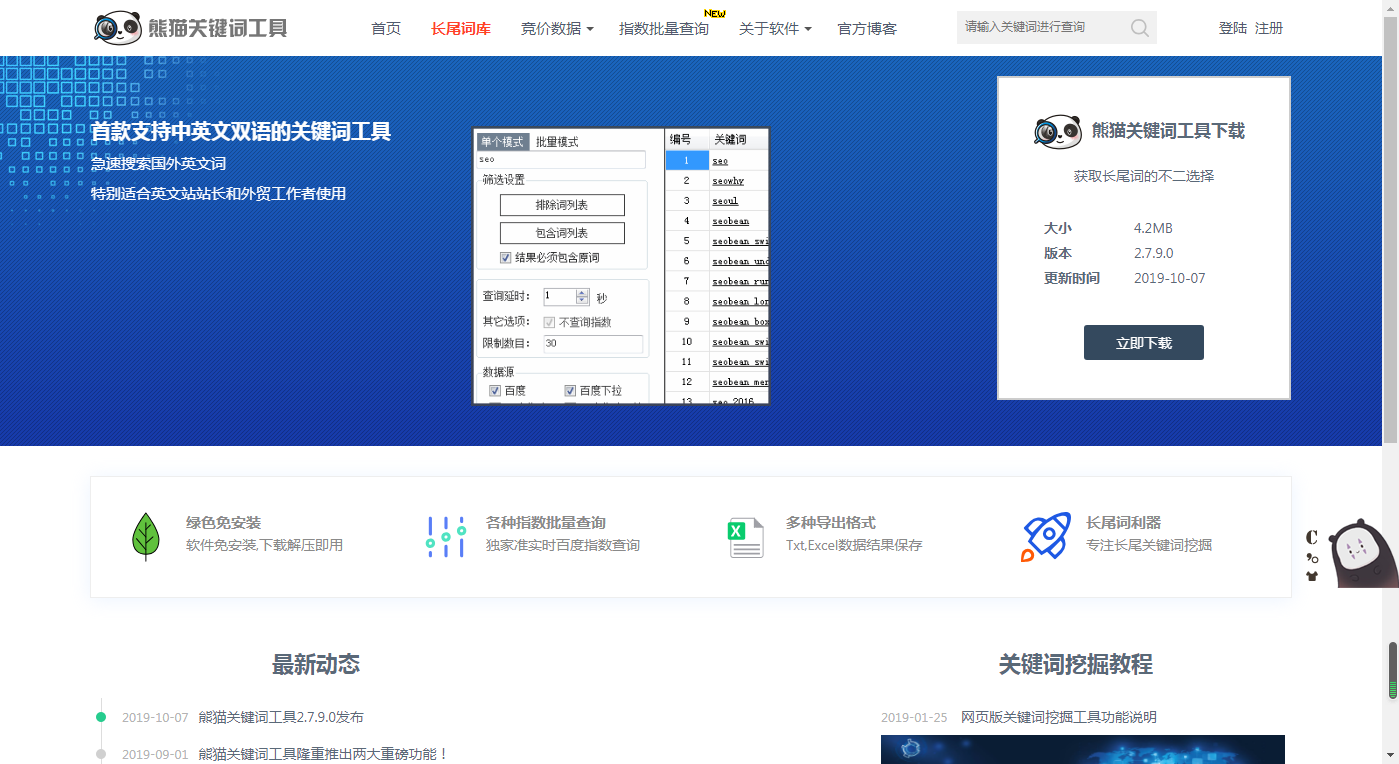Screen dimensions: 1399x764
Task: Click the 最新动态 section heading
Action: tap(316, 664)
